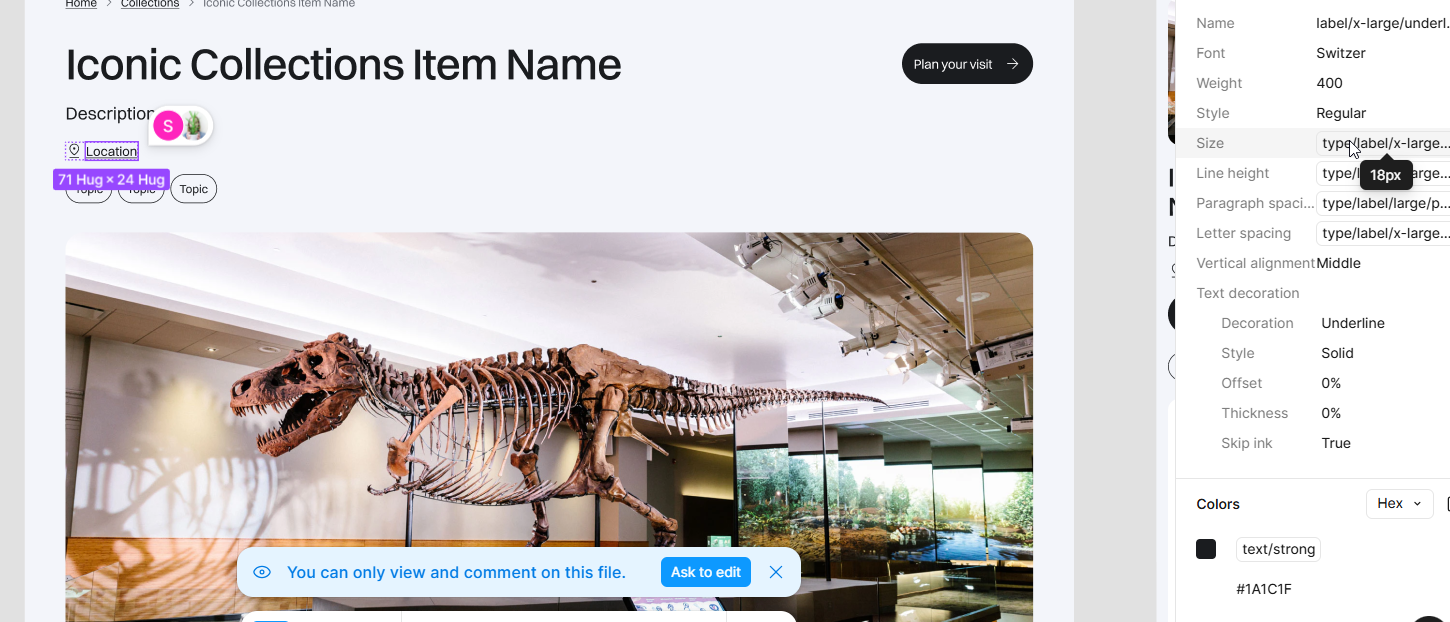Open the Hex color format dropdown
Image resolution: width=1450 pixels, height=622 pixels.
tap(1399, 504)
